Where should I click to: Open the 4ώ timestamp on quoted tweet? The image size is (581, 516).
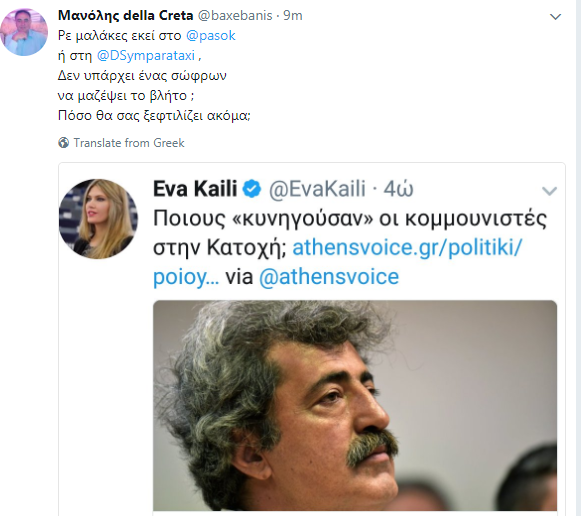click(x=398, y=189)
